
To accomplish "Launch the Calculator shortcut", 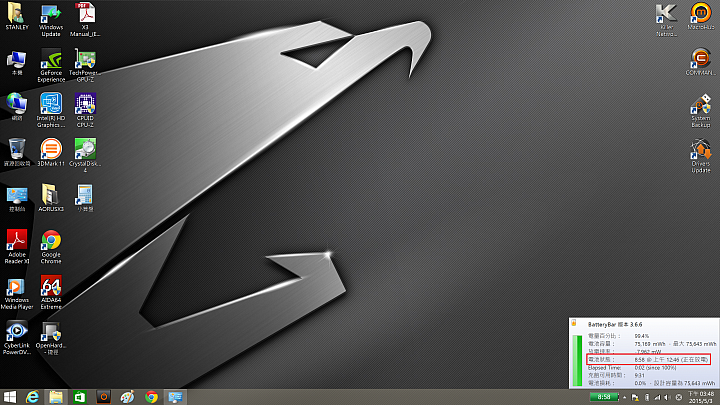I will (x=85, y=198).
